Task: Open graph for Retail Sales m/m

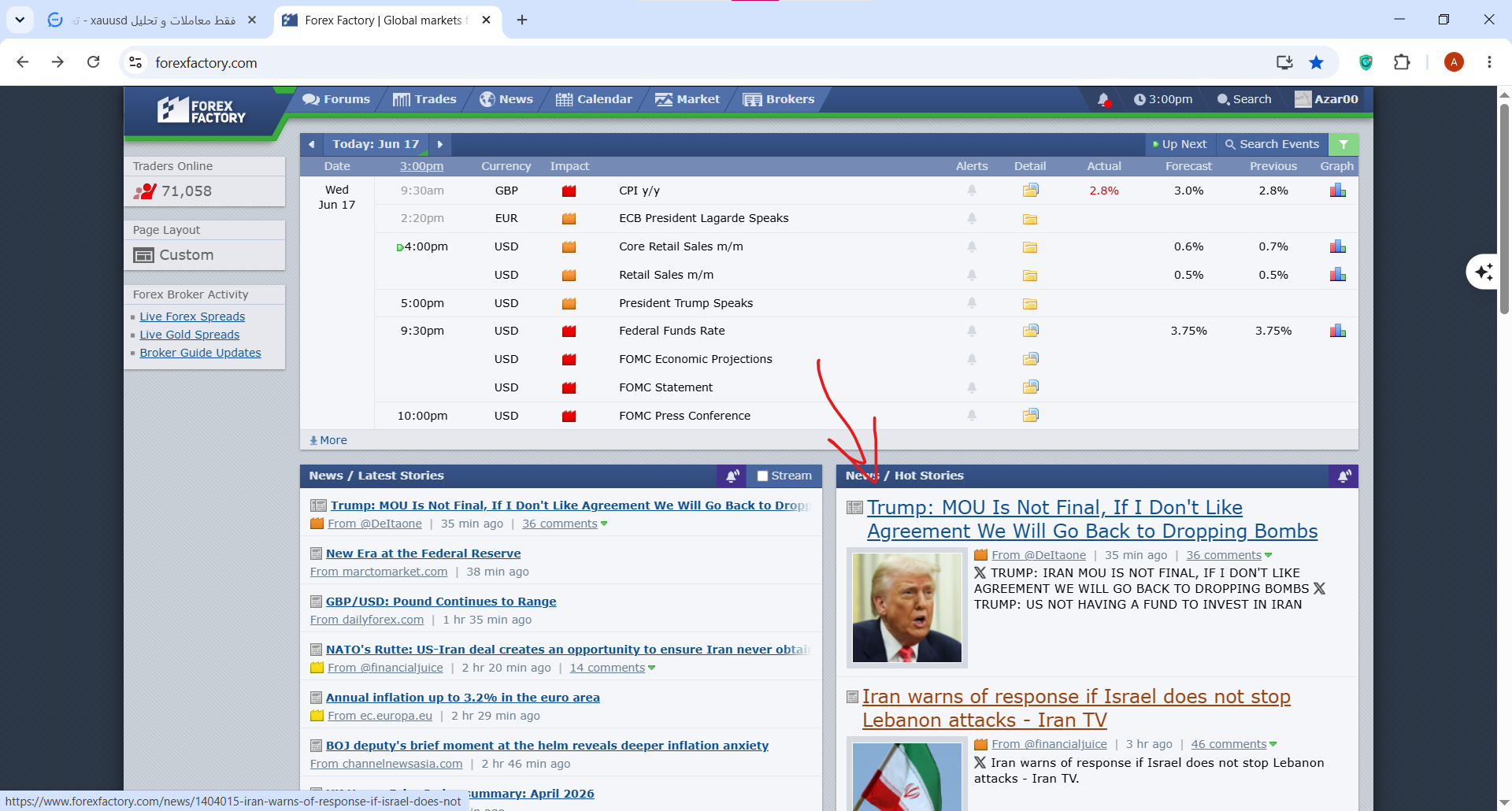Action: [x=1337, y=275]
